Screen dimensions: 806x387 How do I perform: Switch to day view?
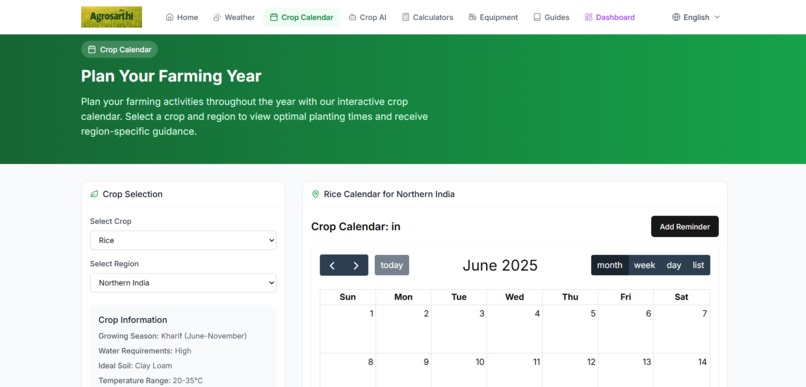673,265
